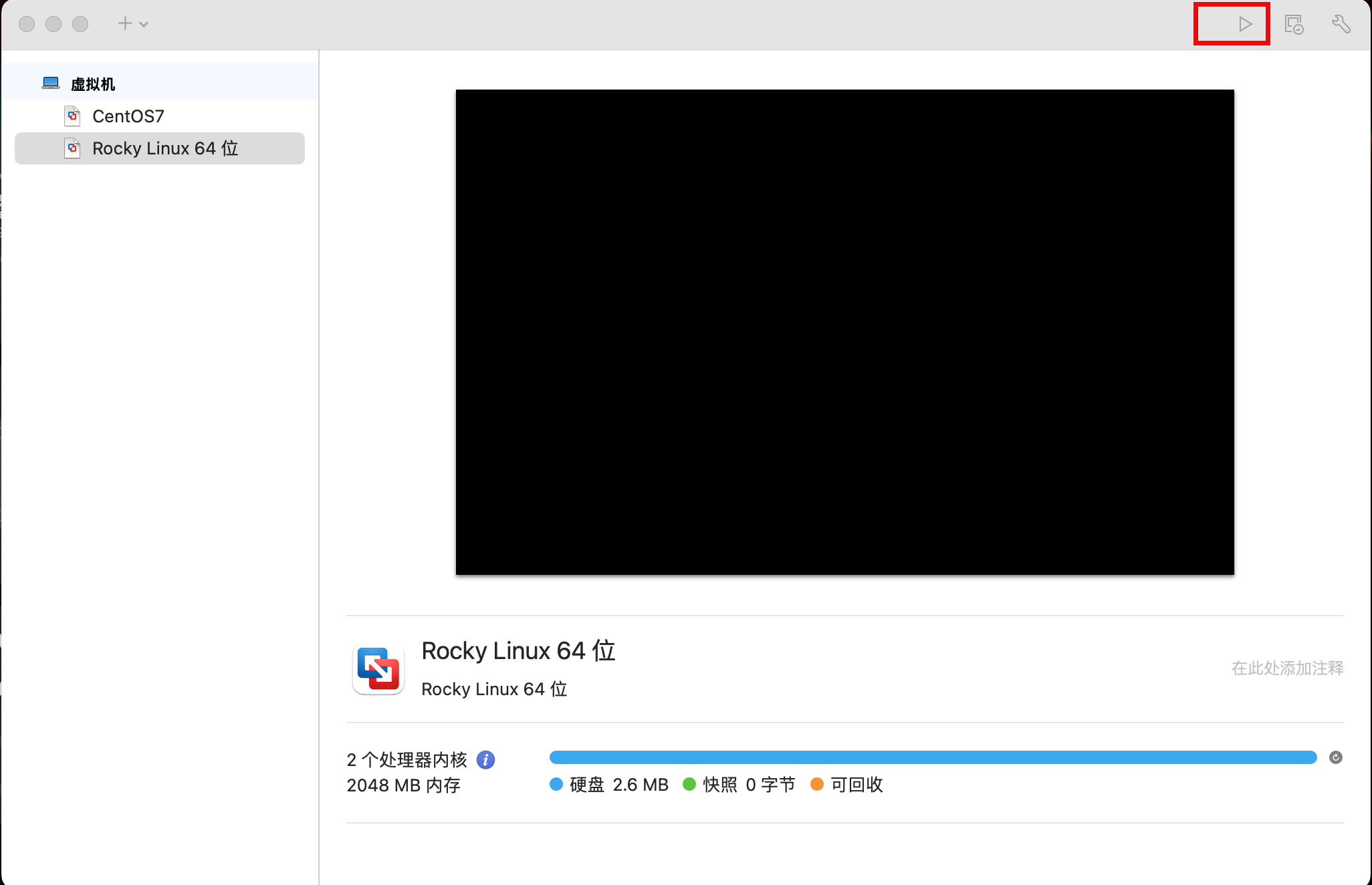Click the large Rocky Linux 64 位 title
The image size is (1372, 885).
coord(518,650)
